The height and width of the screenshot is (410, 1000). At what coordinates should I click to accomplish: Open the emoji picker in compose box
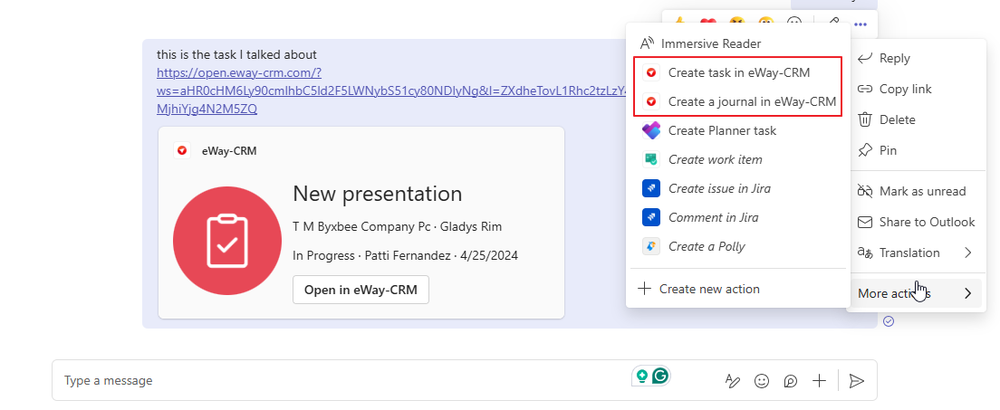pyautogui.click(x=762, y=380)
